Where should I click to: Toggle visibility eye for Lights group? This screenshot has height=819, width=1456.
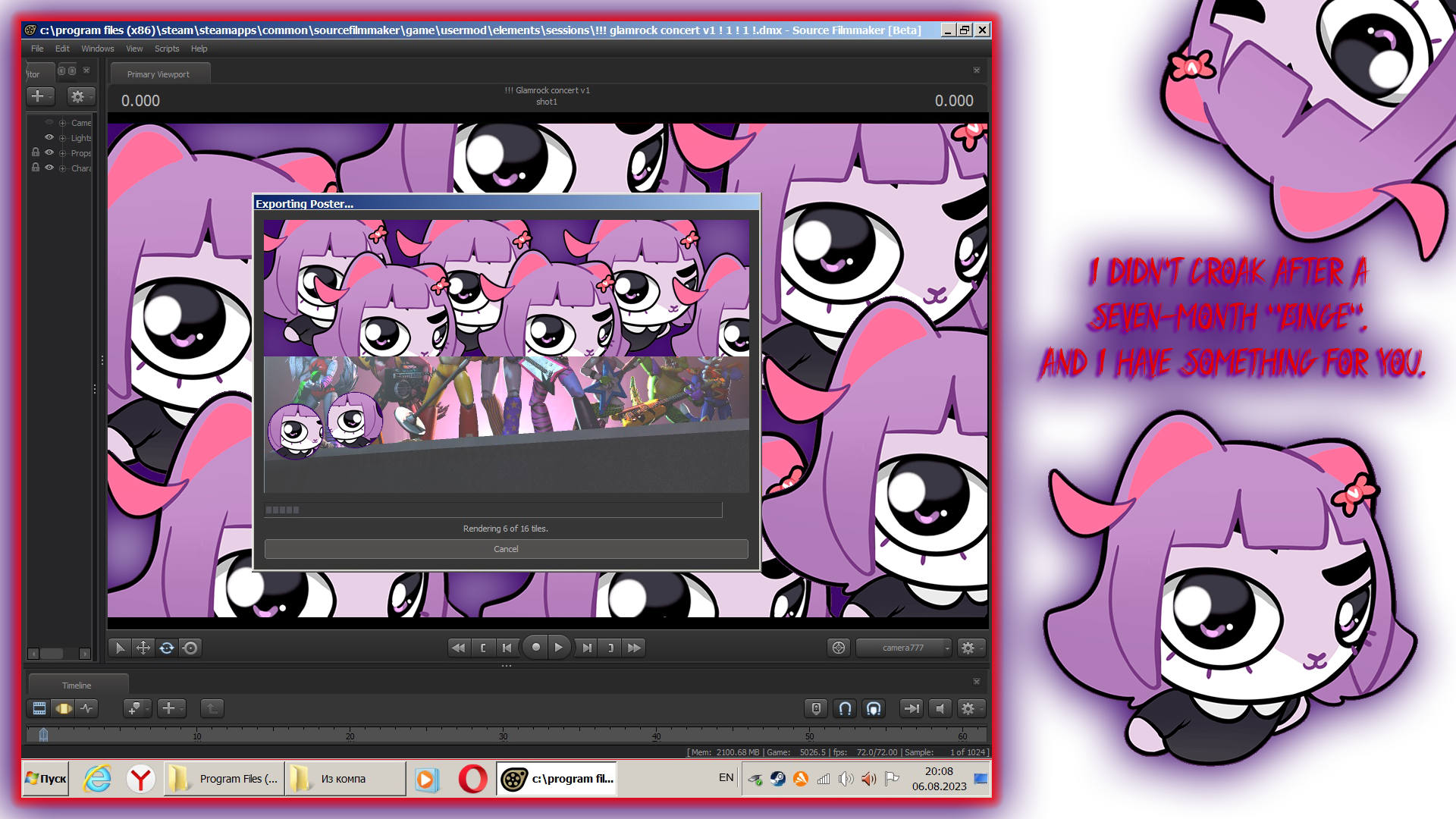49,137
